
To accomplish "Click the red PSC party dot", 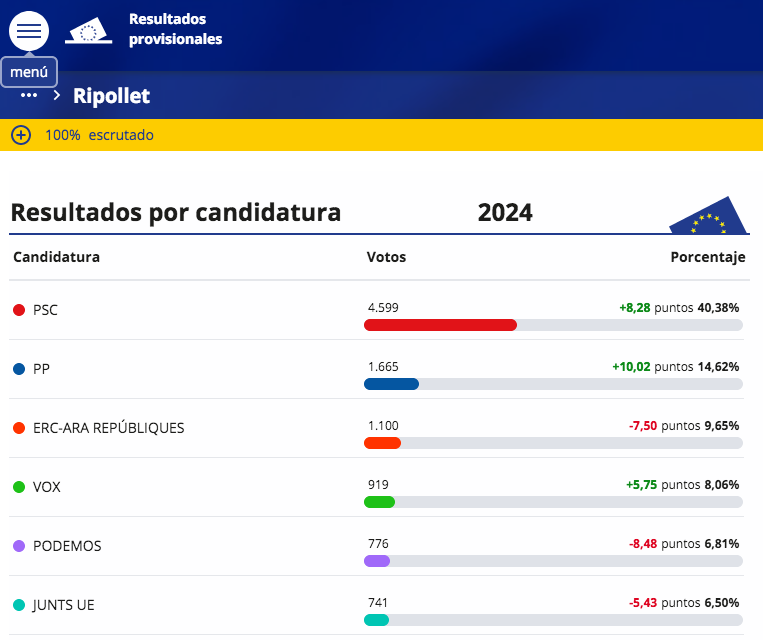I will pos(19,310).
